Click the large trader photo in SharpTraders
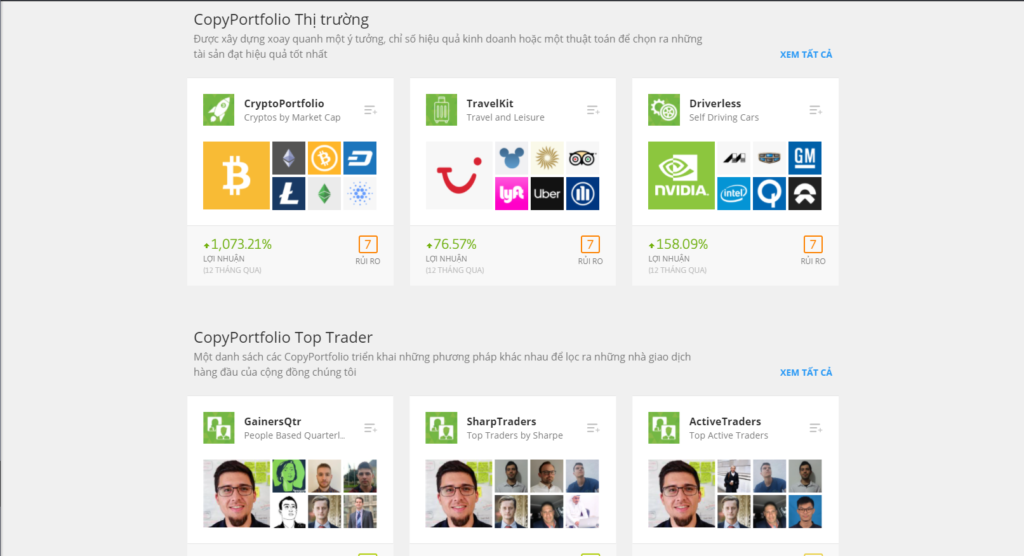The height and width of the screenshot is (556, 1024). tap(459, 493)
